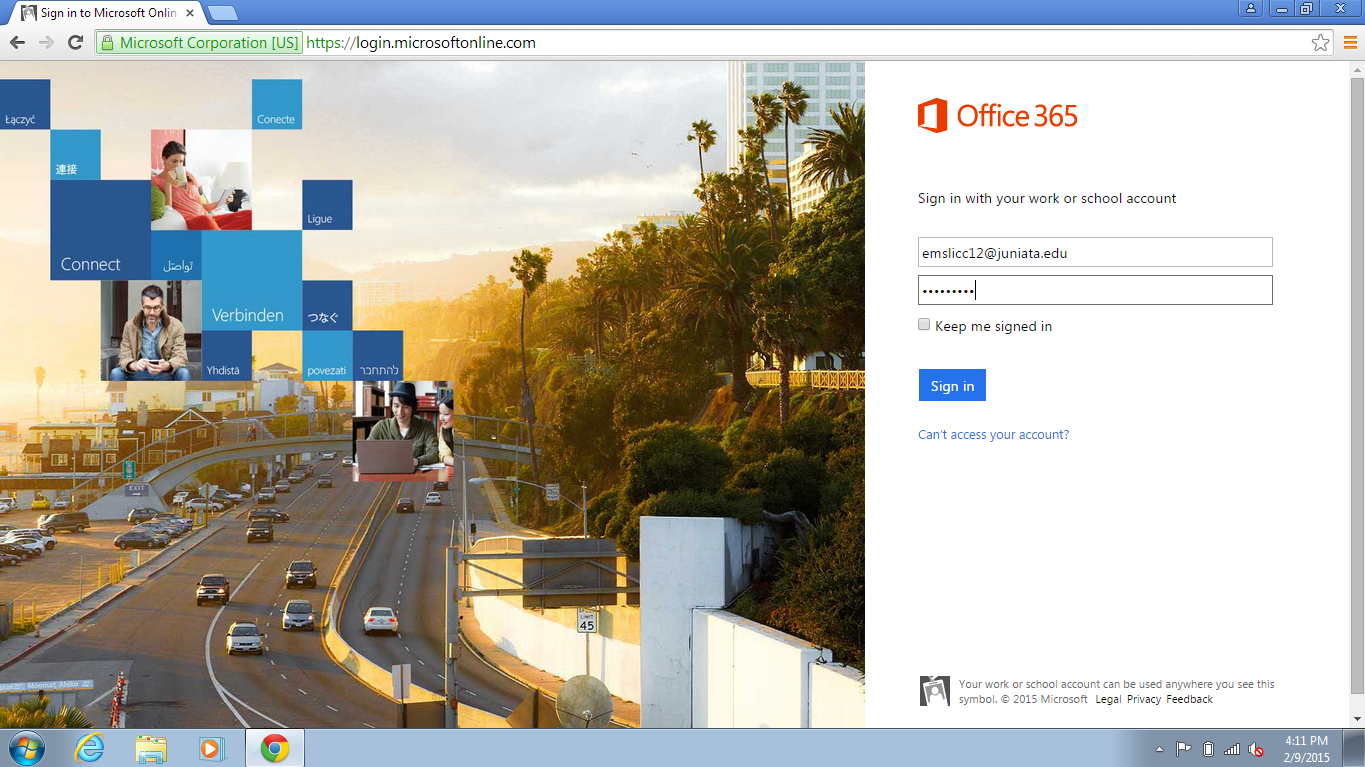Click the Yhdistä tile
This screenshot has height=767, width=1365.
click(226, 355)
